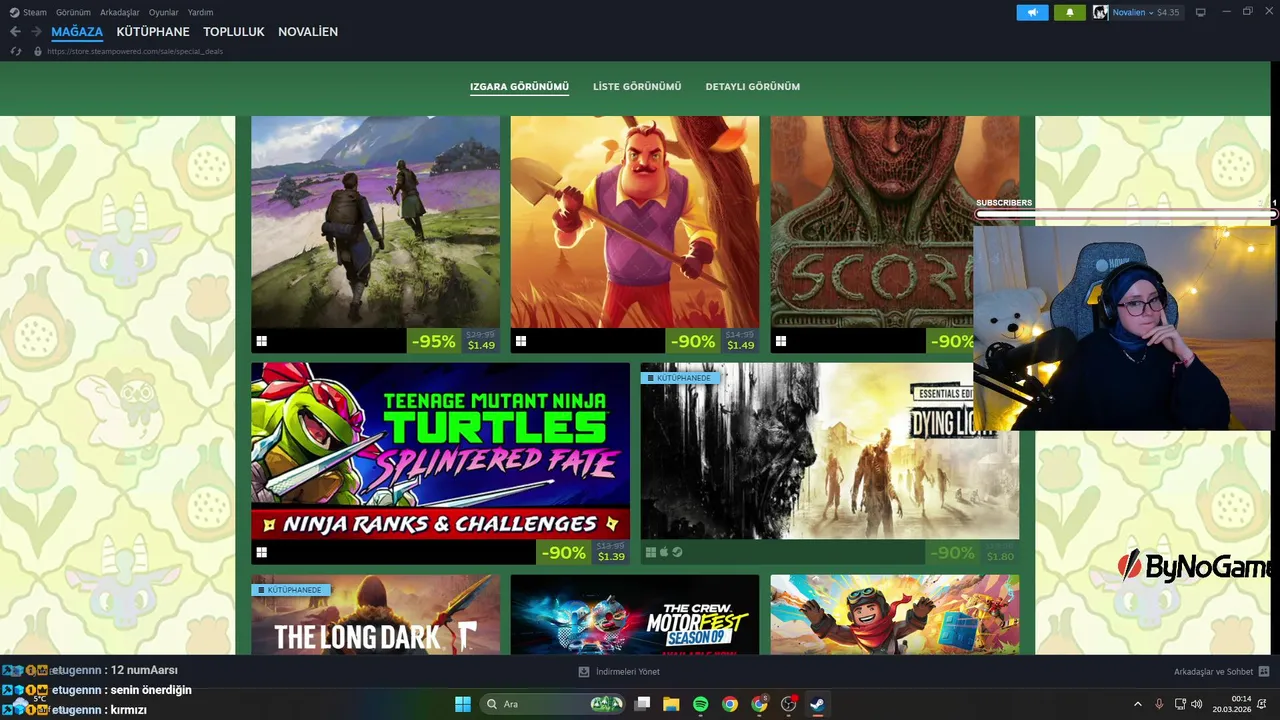1280x720 pixels.
Task: Open the Windows Start menu
Action: coord(463,704)
